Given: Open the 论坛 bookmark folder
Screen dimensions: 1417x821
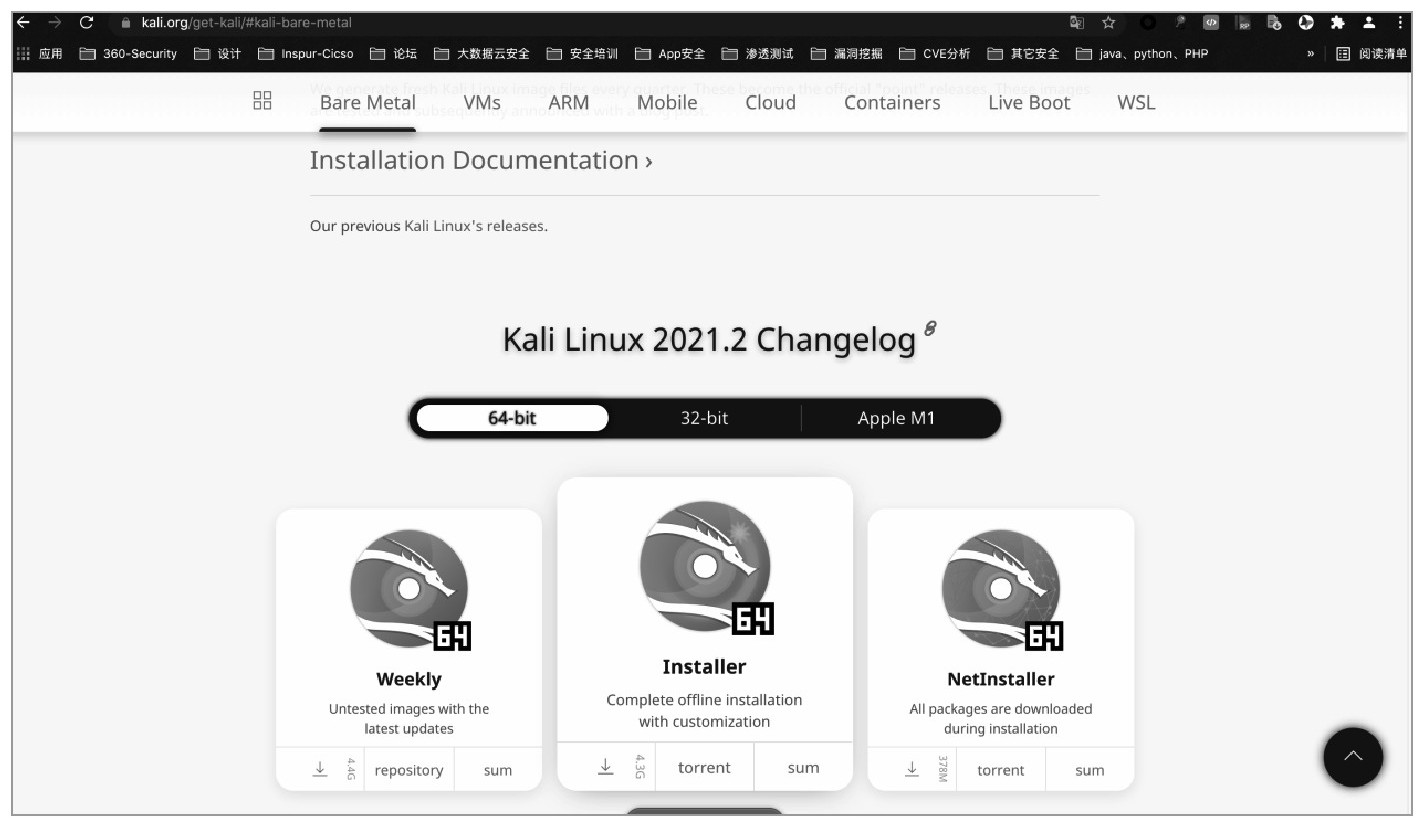Looking at the screenshot, I should (x=394, y=54).
